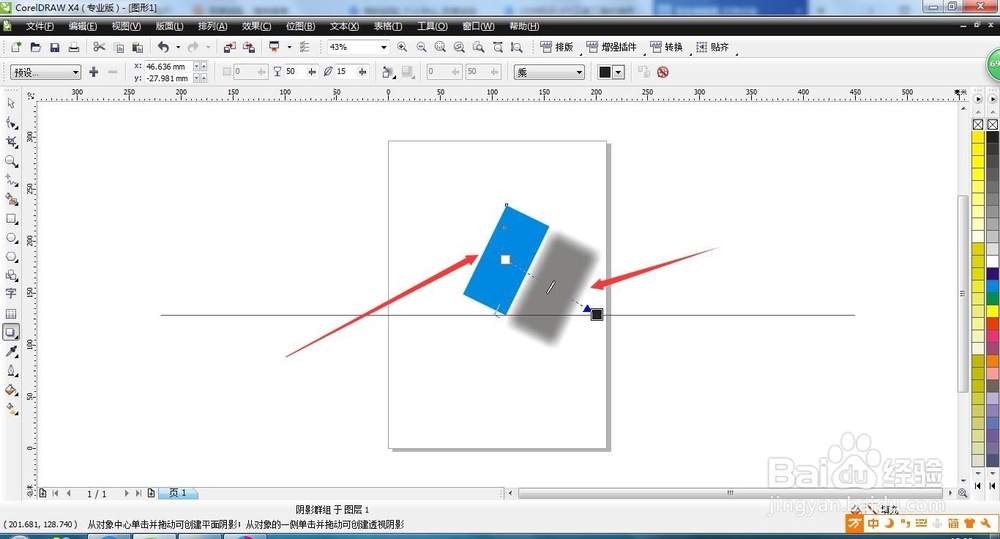Expand the application launcher dropdown arrow
Image resolution: width=1000 pixels, height=539 pixels.
(289, 47)
